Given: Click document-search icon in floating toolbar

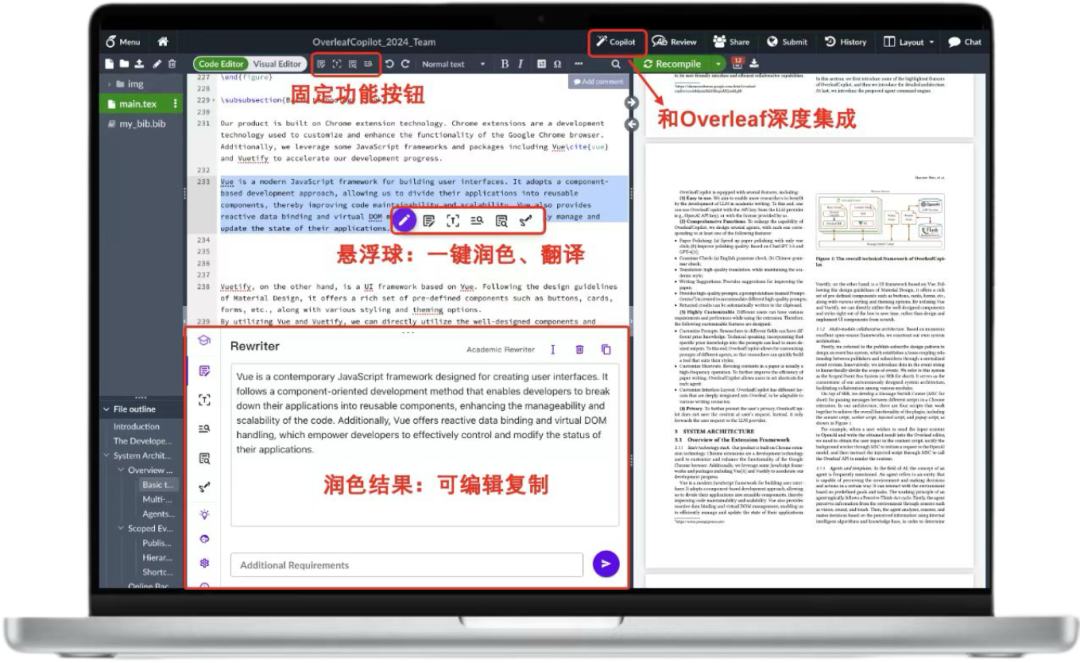Looking at the screenshot, I should click(501, 221).
